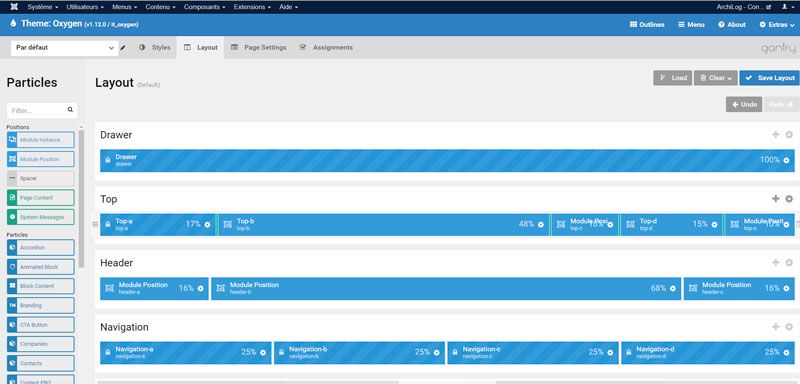This screenshot has height=384, width=800.
Task: Select the Module Position particle in sidebar
Action: 40,159
